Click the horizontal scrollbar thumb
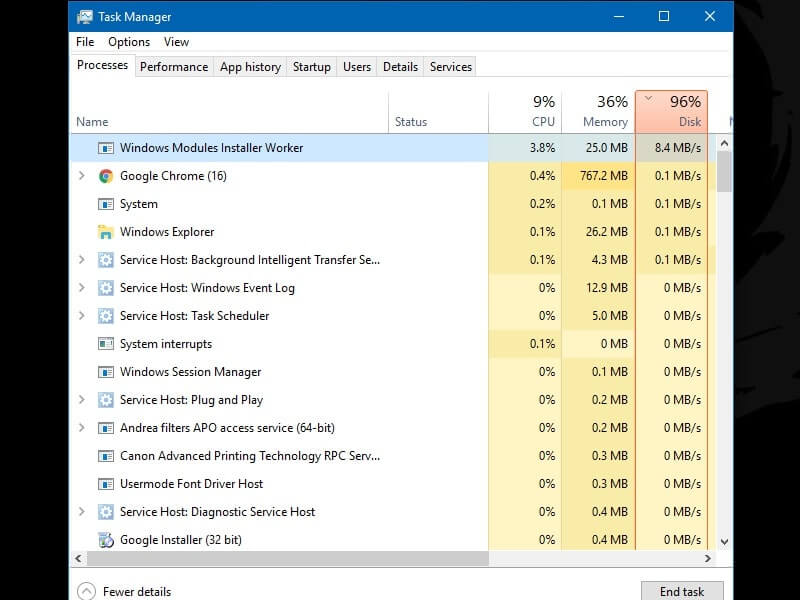This screenshot has height=600, width=800. point(288,559)
